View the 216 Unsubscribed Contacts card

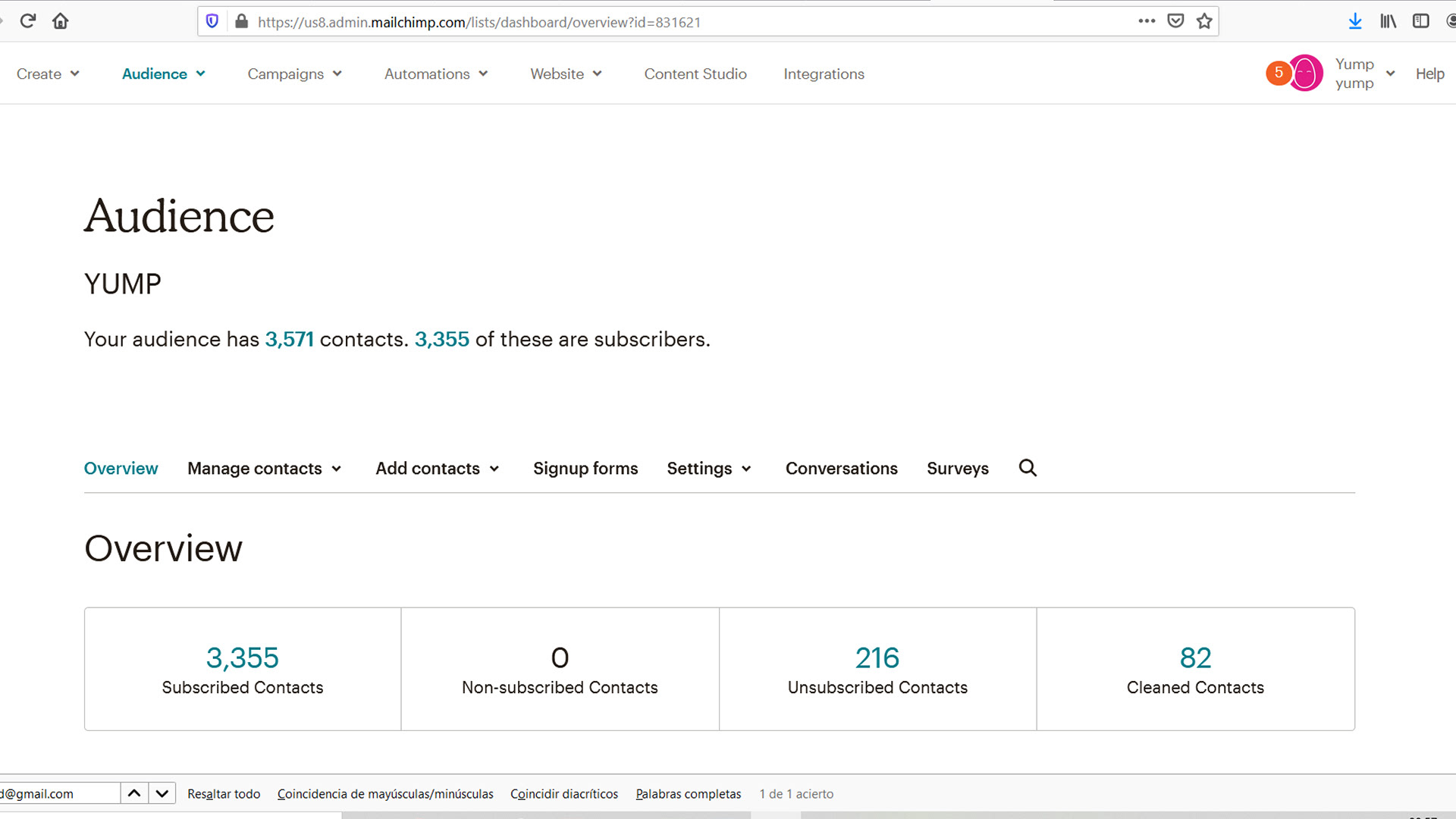tap(877, 669)
